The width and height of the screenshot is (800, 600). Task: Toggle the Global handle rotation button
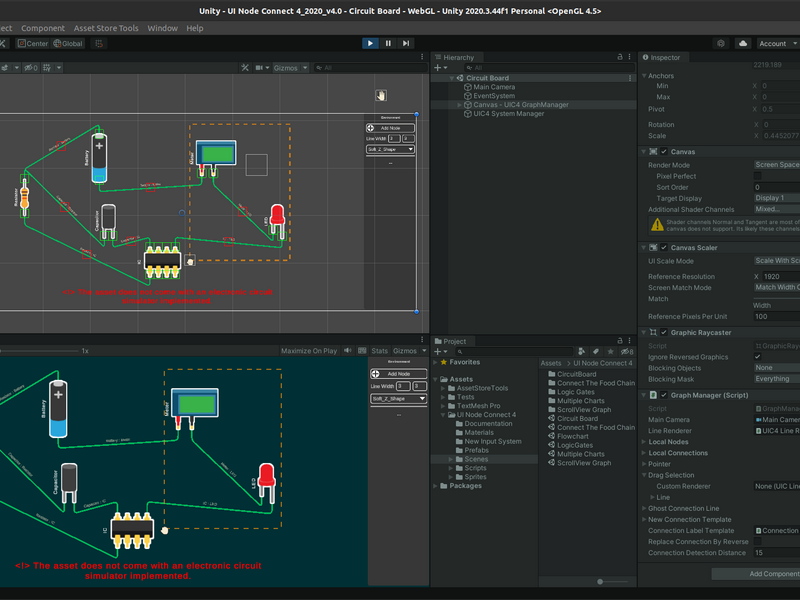tap(68, 43)
